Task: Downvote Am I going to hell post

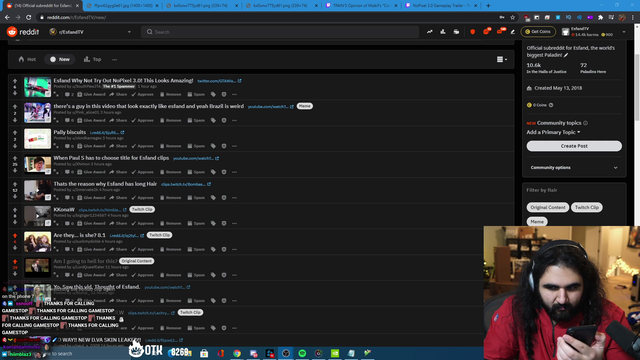Action: click(15, 274)
